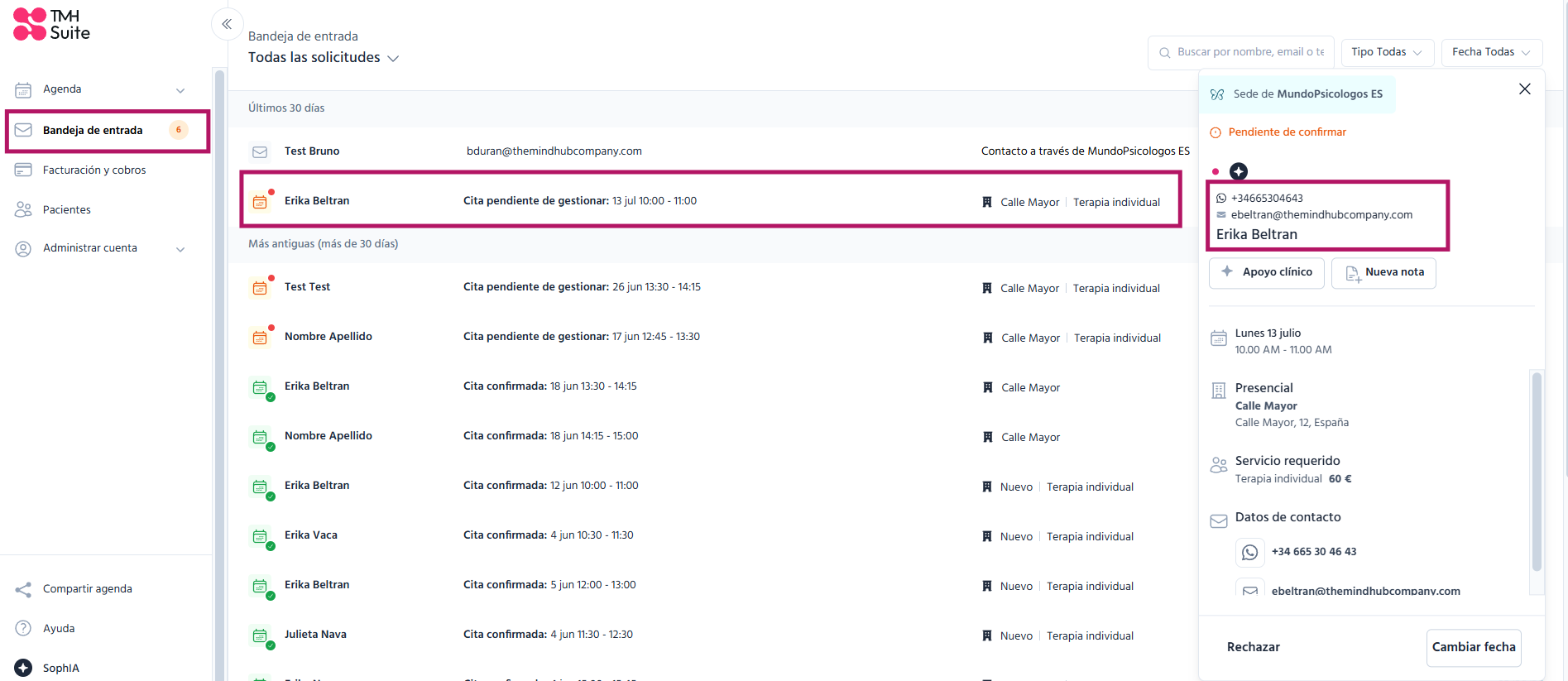
Task: Click the building icon beside Presencial
Action: tap(1219, 391)
